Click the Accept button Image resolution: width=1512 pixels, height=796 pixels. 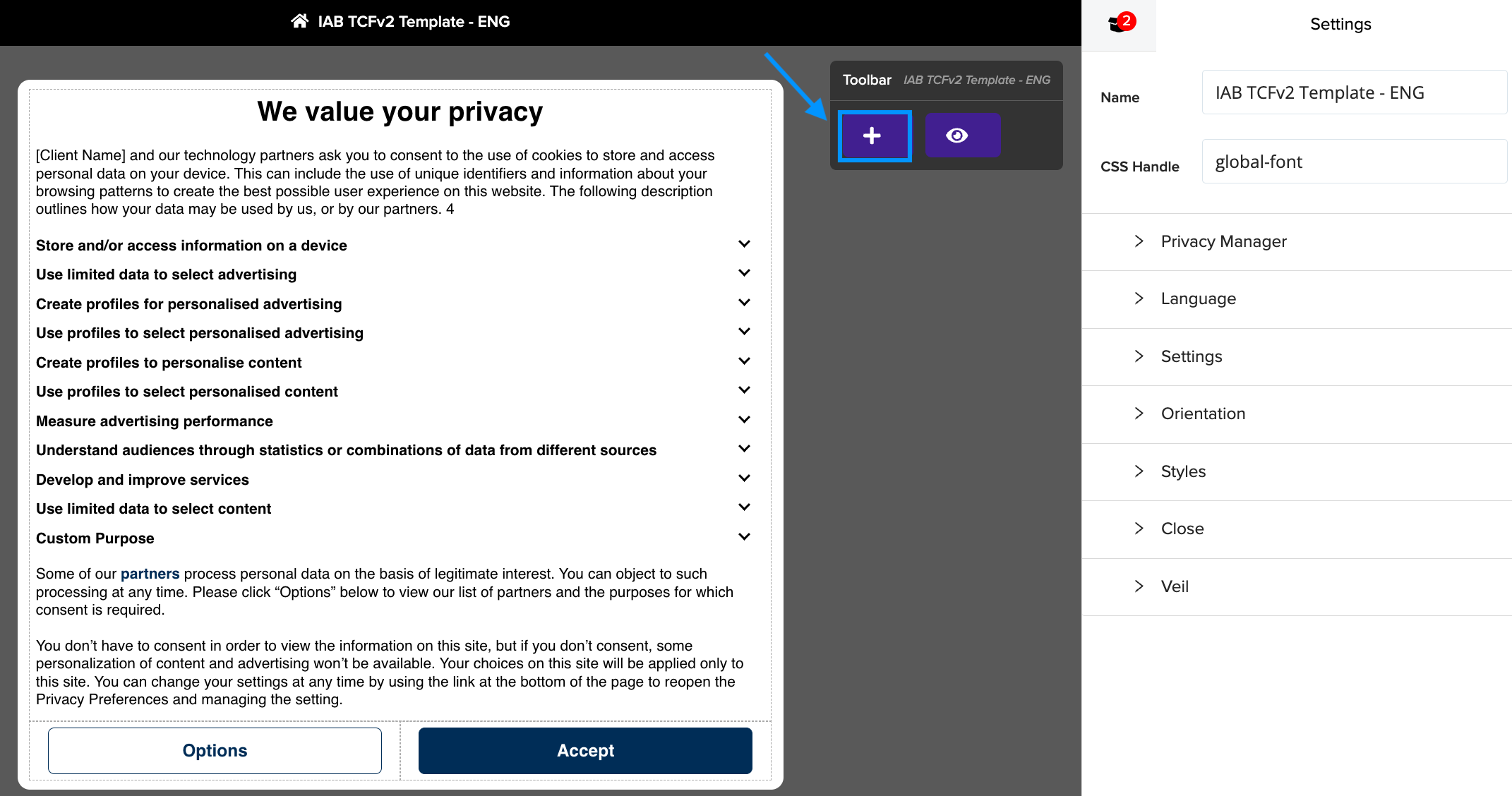pyautogui.click(x=585, y=751)
